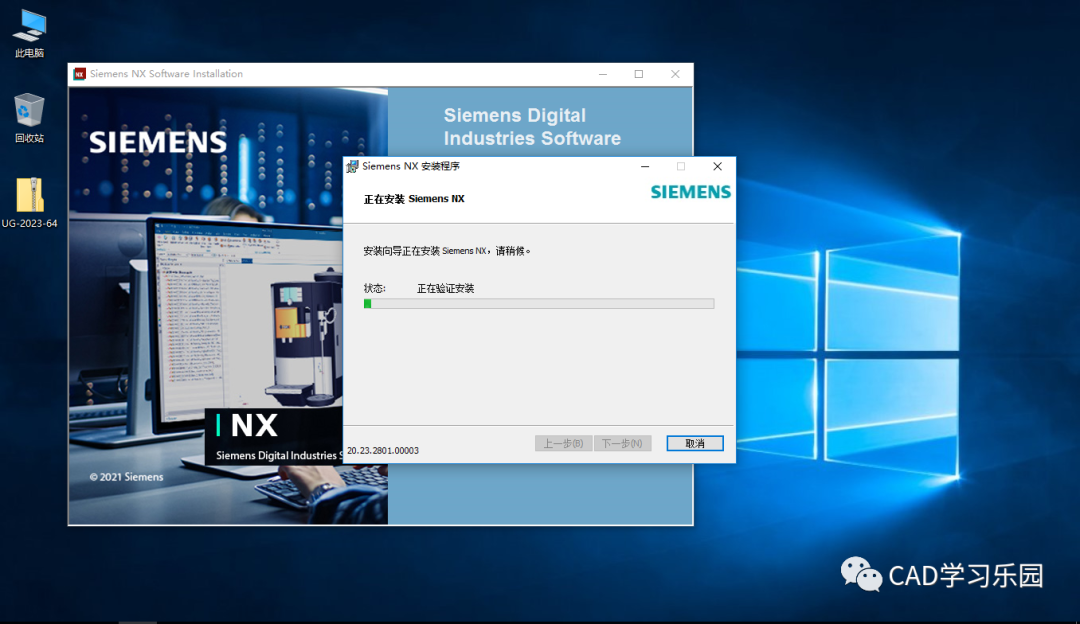Viewport: 1080px width, 624px height.
Task: Click the © 2021 Siemens text
Action: pyautogui.click(x=126, y=477)
